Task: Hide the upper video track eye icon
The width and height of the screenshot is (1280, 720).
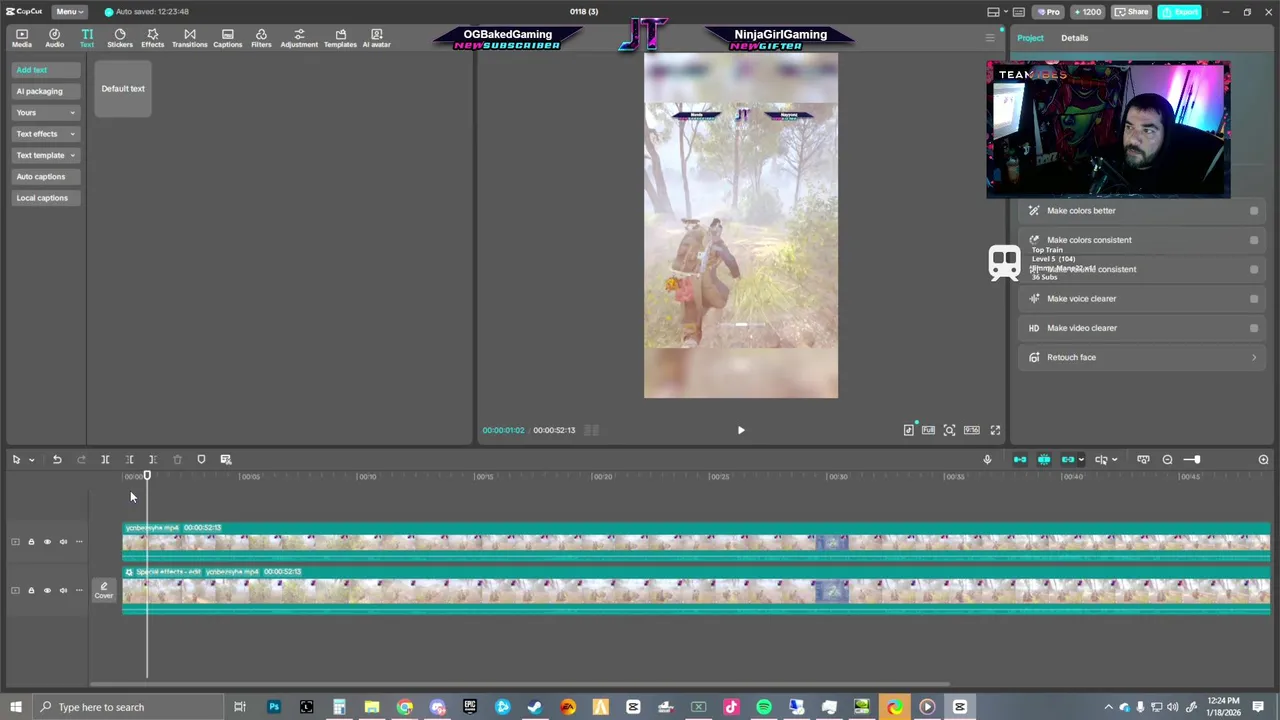Action: pyautogui.click(x=47, y=542)
